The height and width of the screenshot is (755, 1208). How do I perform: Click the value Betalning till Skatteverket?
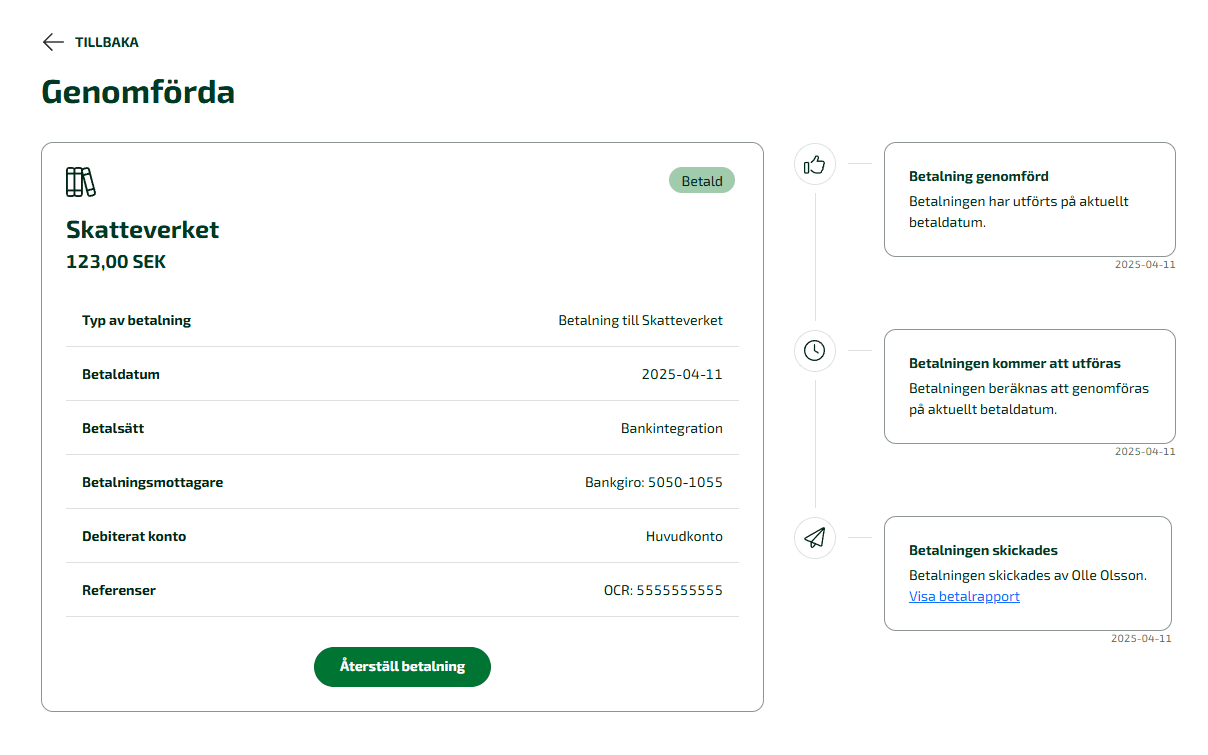coord(640,320)
